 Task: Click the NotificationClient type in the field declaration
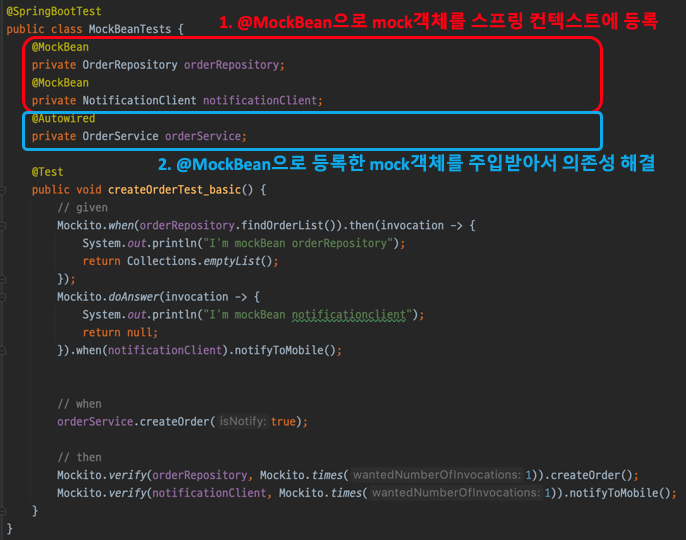(x=140, y=101)
